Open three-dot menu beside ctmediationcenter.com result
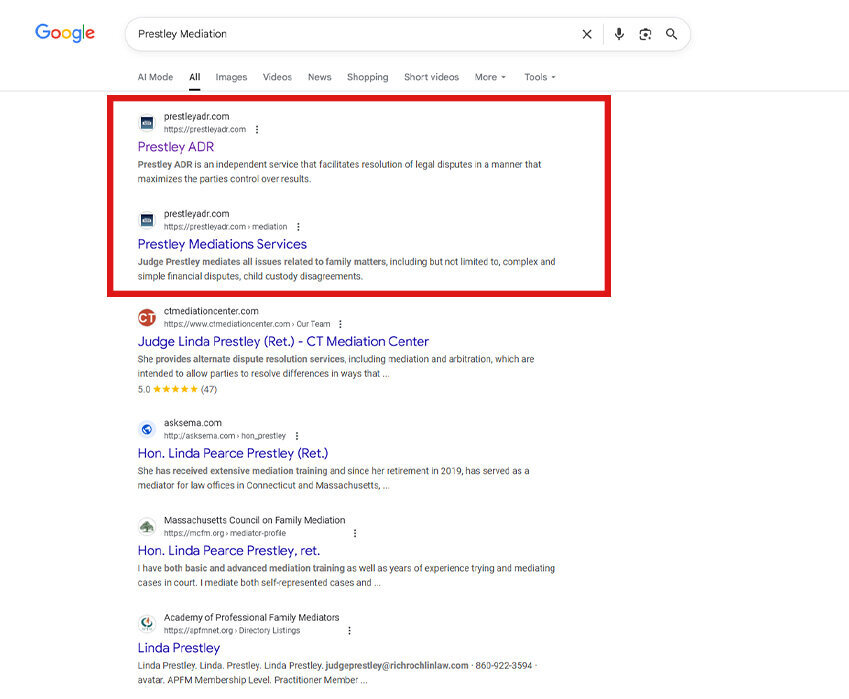The width and height of the screenshot is (849, 699). click(340, 324)
